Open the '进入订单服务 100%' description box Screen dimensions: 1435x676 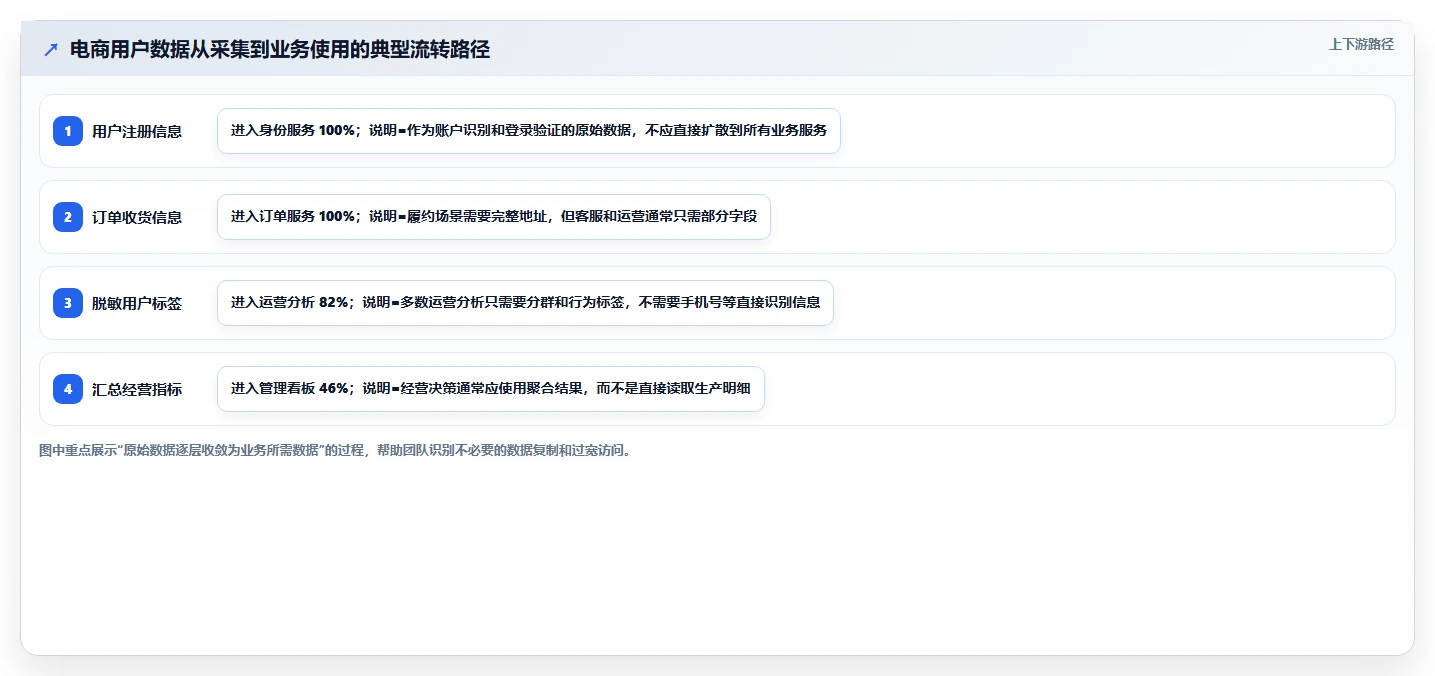(494, 217)
